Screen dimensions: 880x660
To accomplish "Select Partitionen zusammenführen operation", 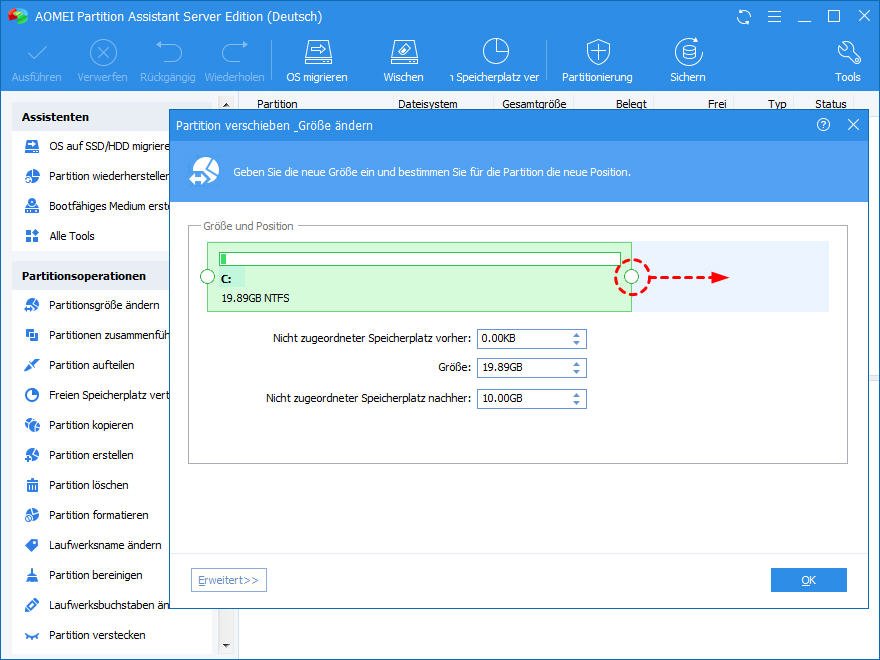I will pos(97,335).
